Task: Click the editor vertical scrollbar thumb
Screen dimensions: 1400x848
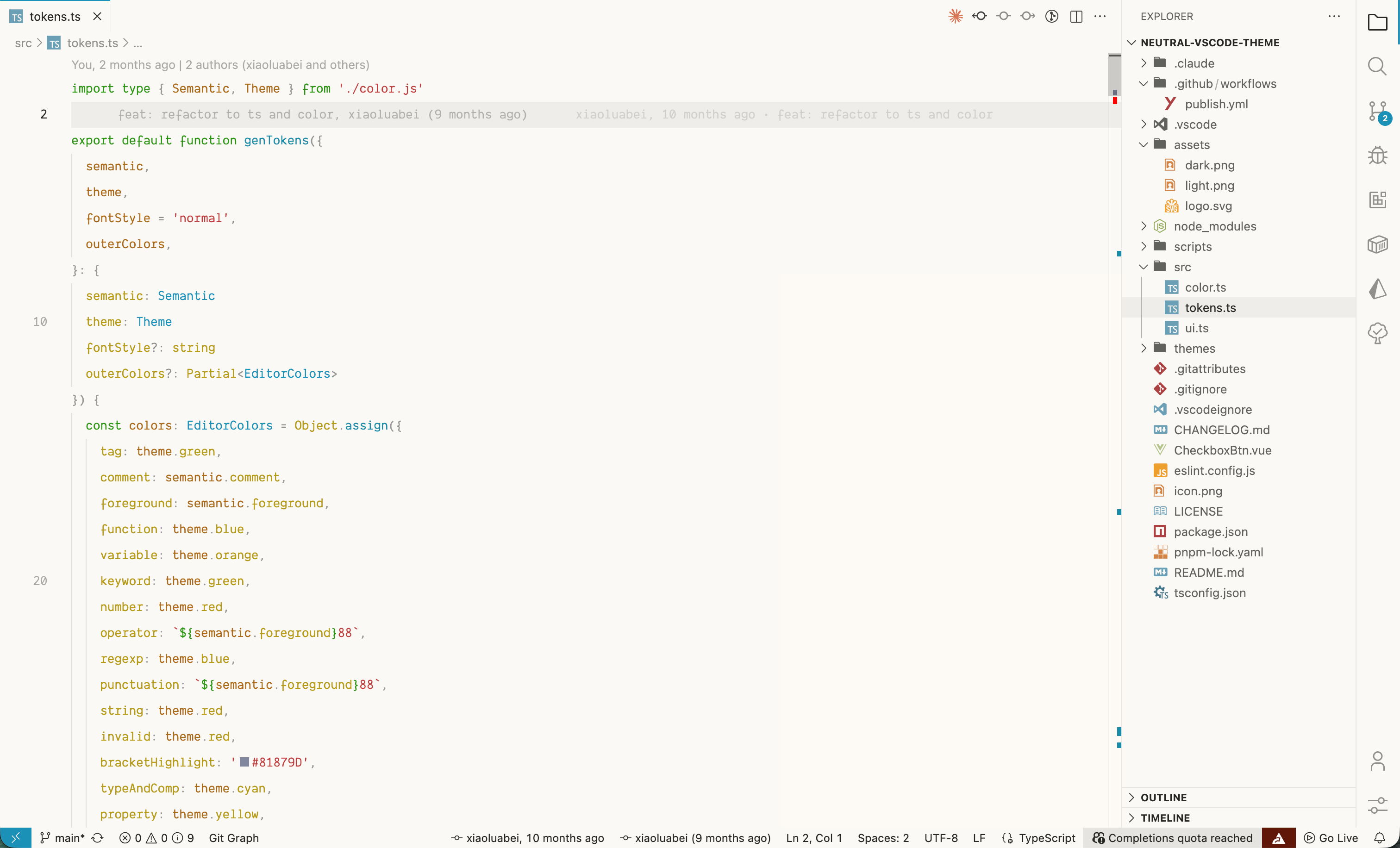Action: 1114,75
